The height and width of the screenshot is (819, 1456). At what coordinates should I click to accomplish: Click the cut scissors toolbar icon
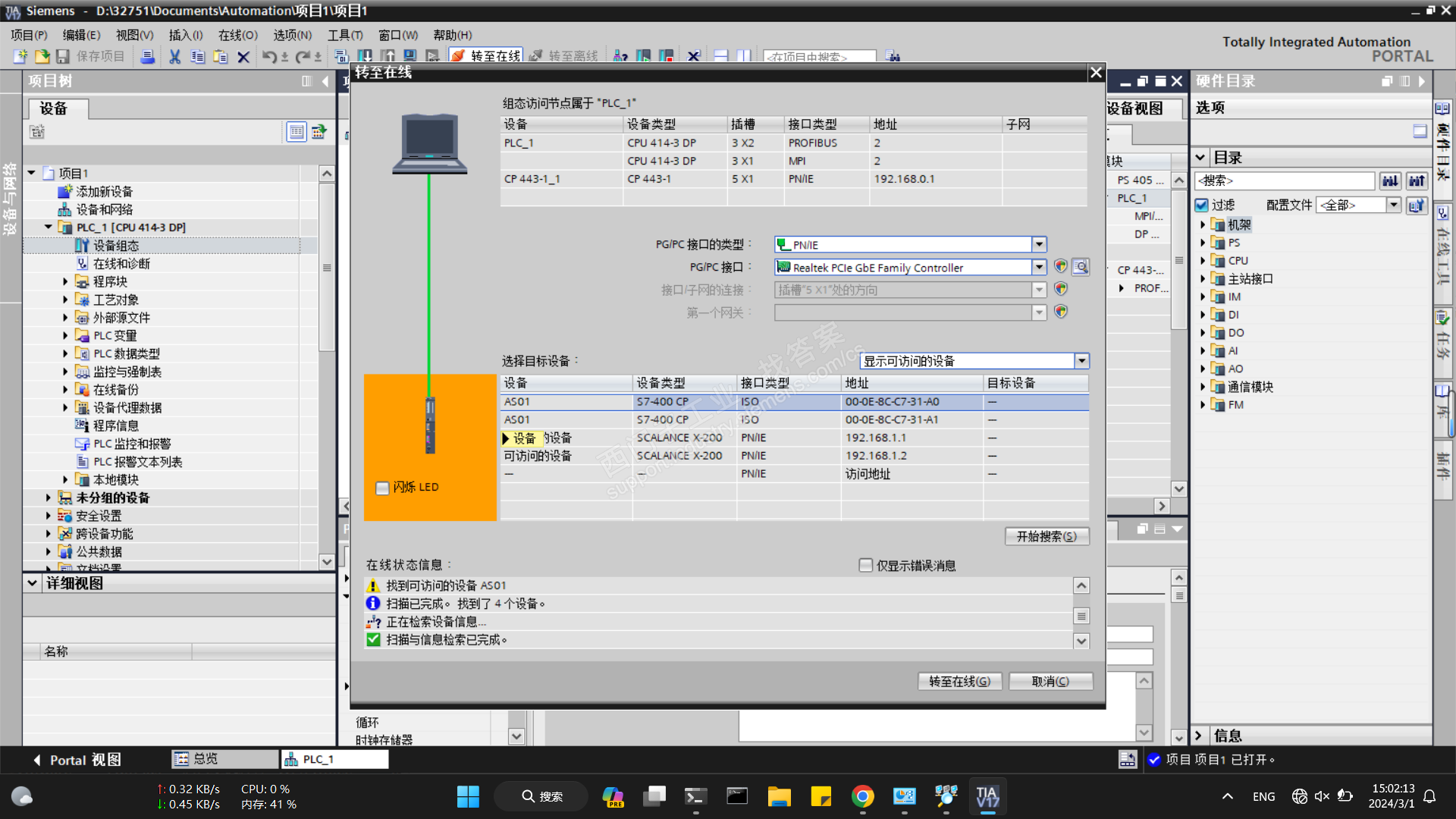point(175,57)
